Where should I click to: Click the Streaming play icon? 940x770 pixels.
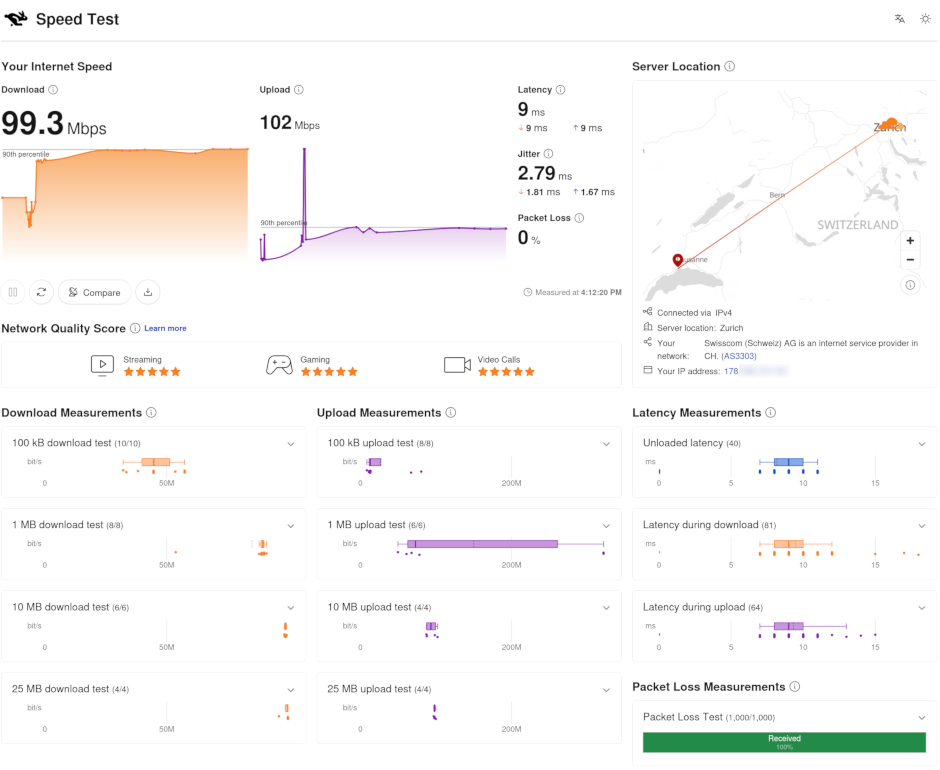tap(102, 365)
